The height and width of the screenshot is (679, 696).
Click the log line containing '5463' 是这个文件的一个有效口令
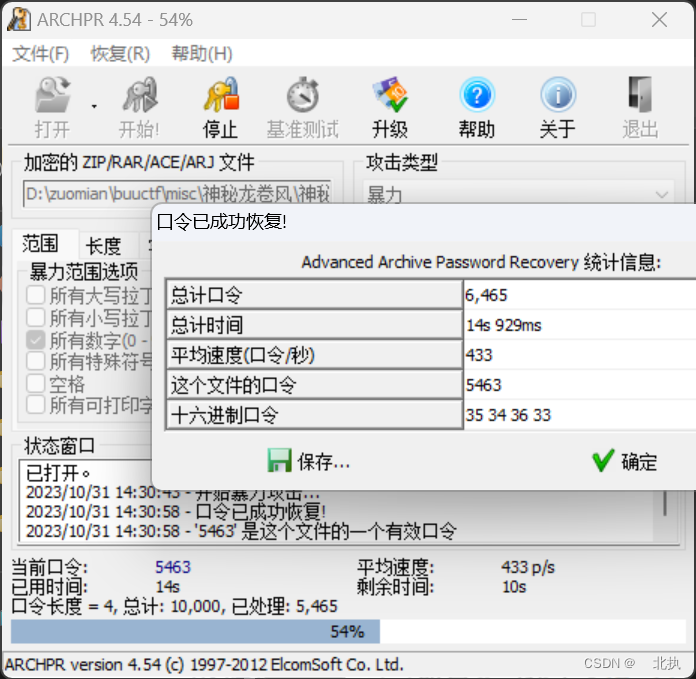coord(241,531)
